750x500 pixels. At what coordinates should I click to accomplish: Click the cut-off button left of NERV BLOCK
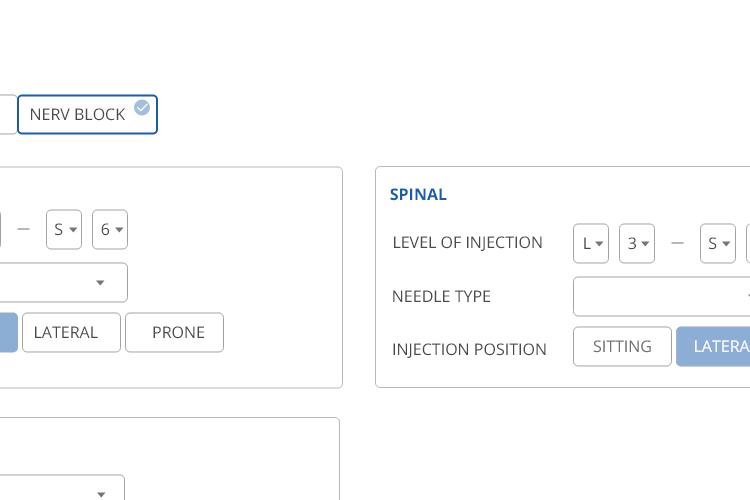[x=8, y=114]
